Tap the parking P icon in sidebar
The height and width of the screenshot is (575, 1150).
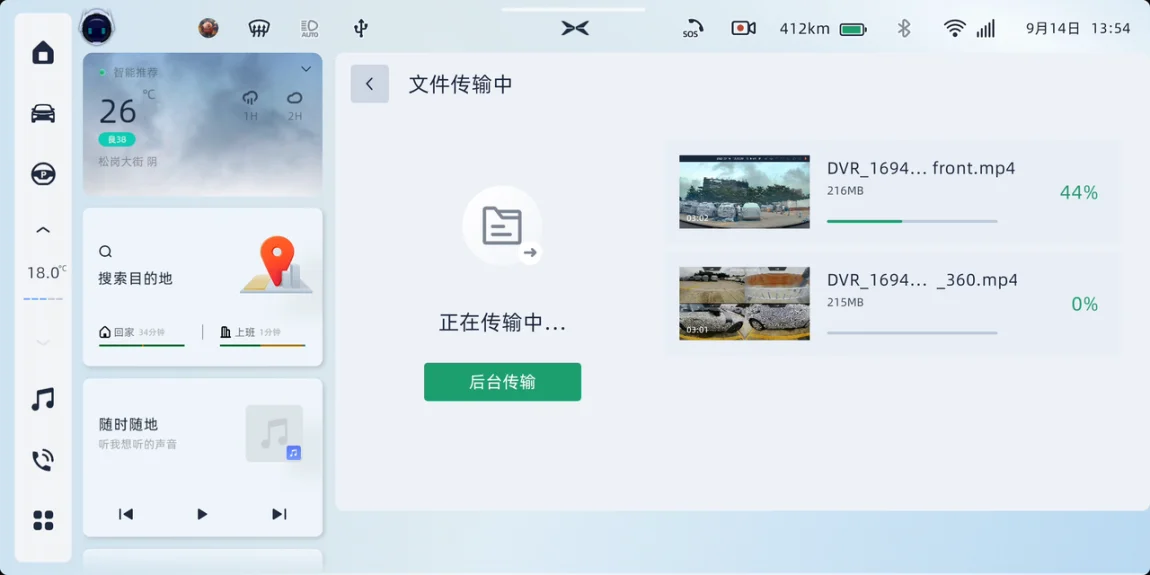pos(43,174)
